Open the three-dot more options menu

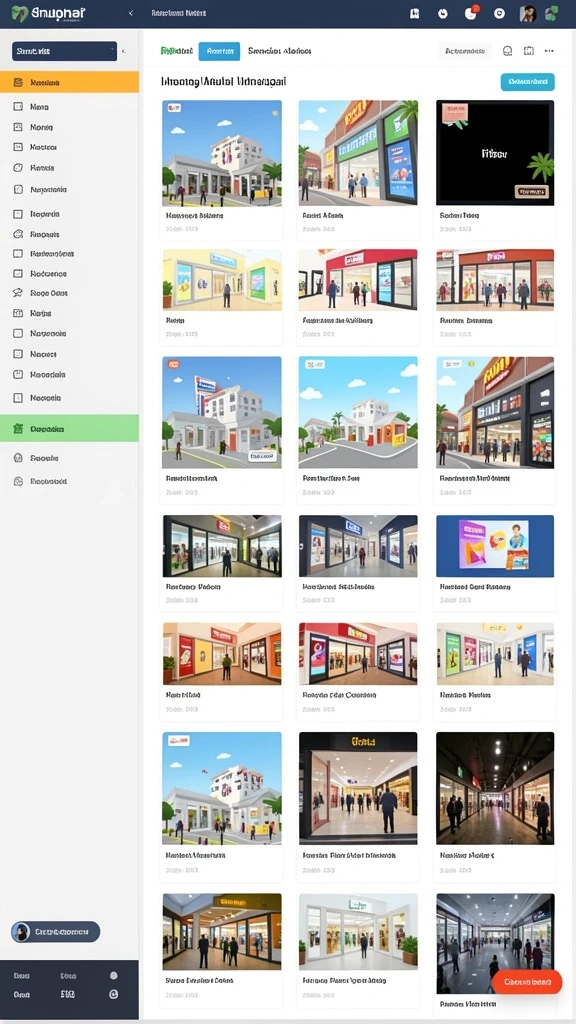[549, 51]
